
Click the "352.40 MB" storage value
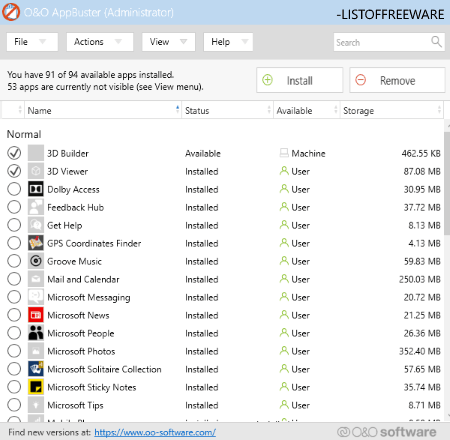click(420, 351)
